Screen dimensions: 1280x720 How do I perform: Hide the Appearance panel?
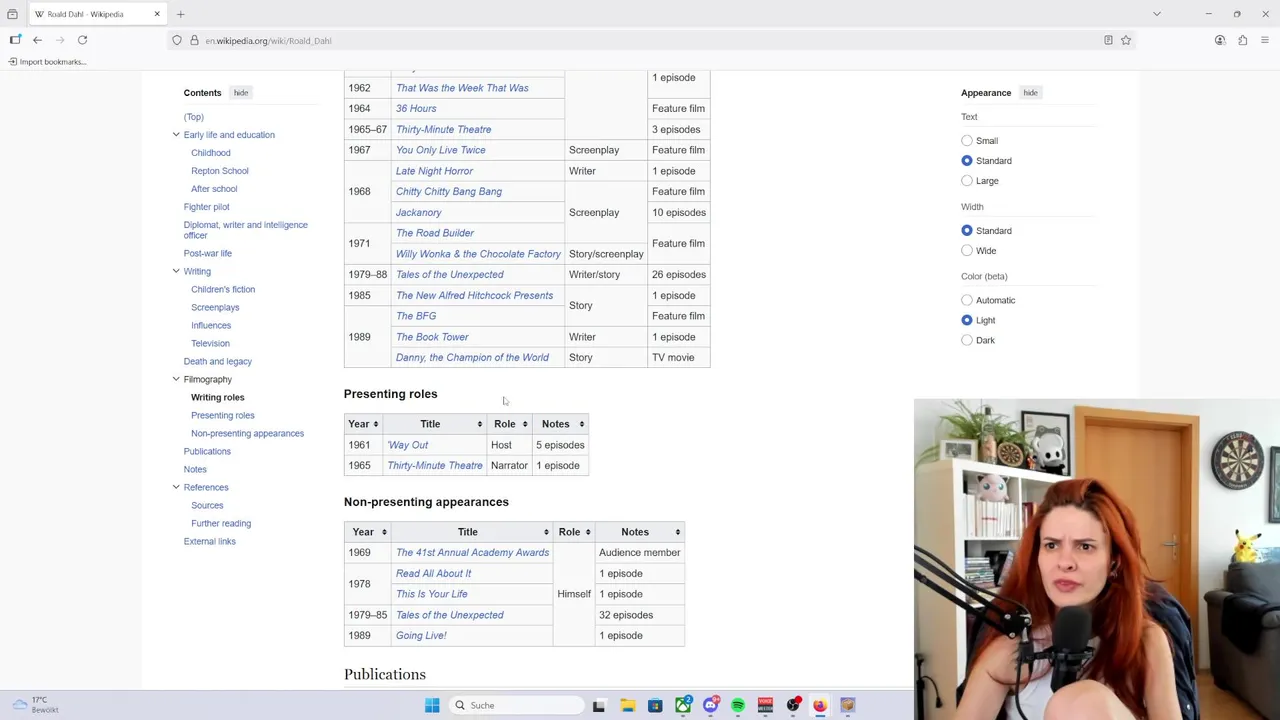coord(1030,93)
